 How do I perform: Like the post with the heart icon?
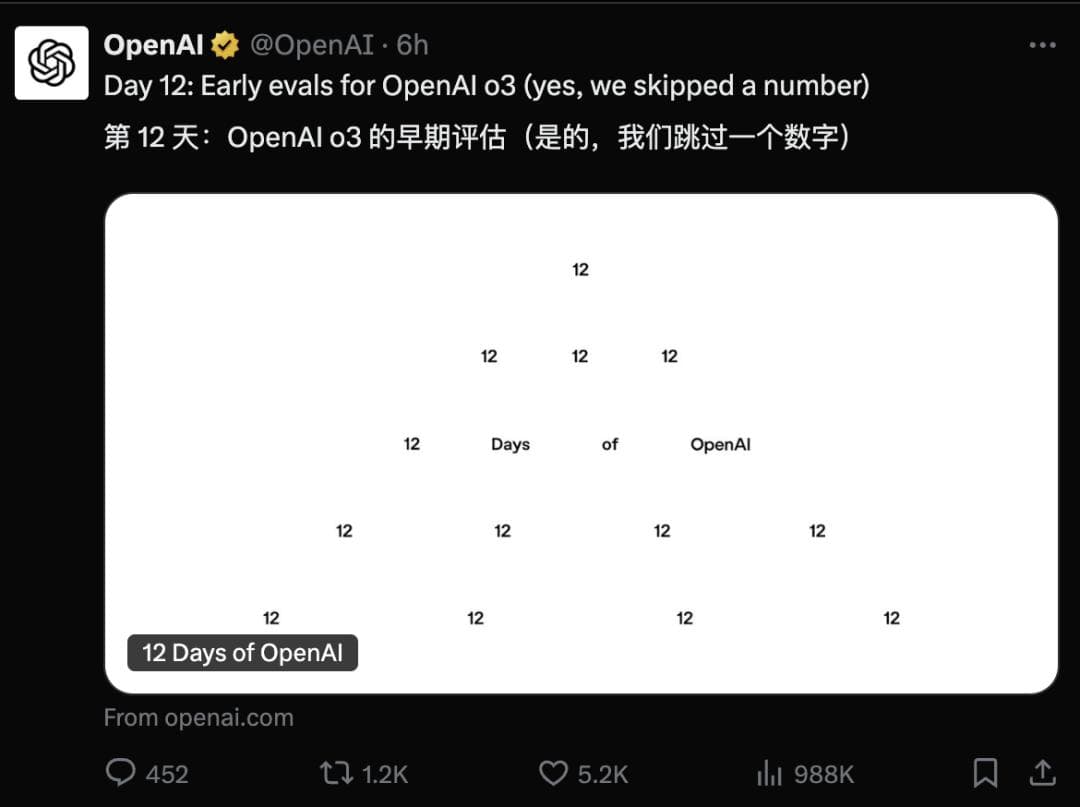553,773
